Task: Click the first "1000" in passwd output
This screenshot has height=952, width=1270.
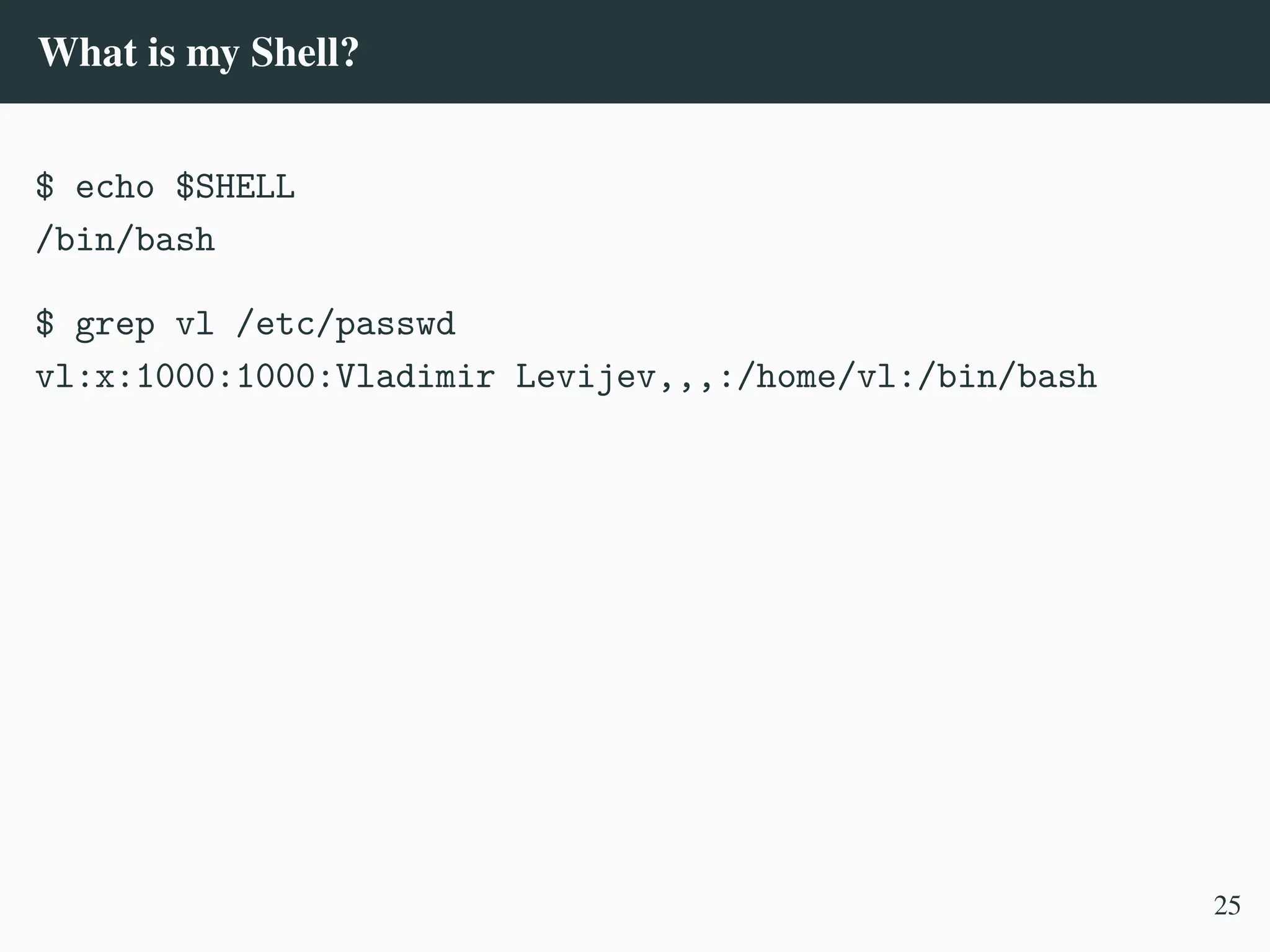Action: (x=175, y=377)
